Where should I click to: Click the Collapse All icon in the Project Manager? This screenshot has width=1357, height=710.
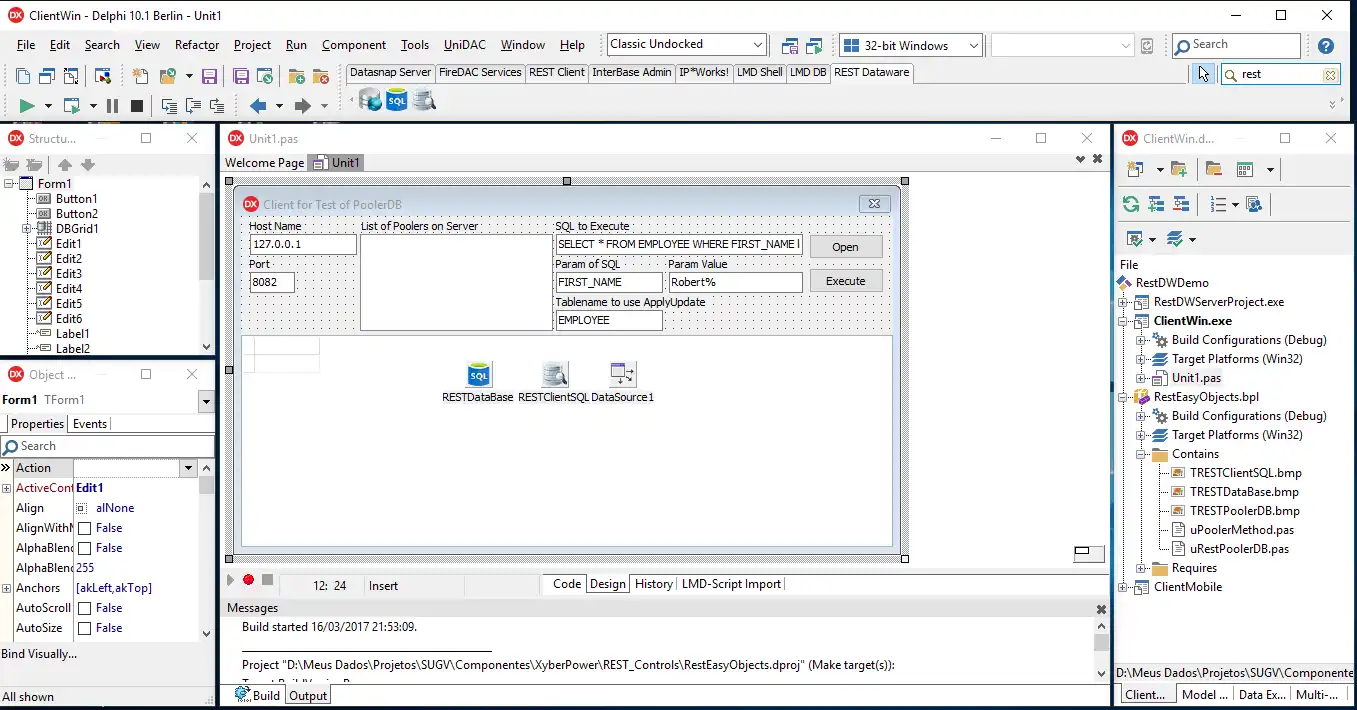(x=1181, y=204)
